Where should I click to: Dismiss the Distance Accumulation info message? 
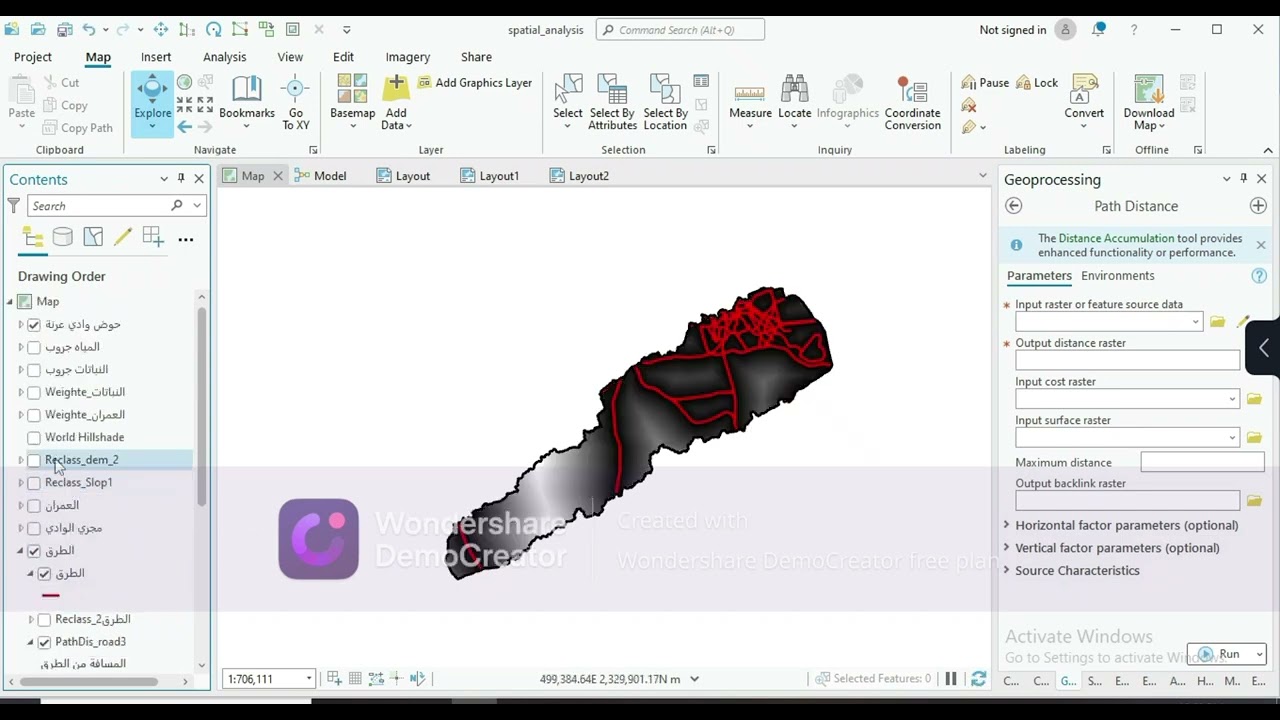(1260, 245)
